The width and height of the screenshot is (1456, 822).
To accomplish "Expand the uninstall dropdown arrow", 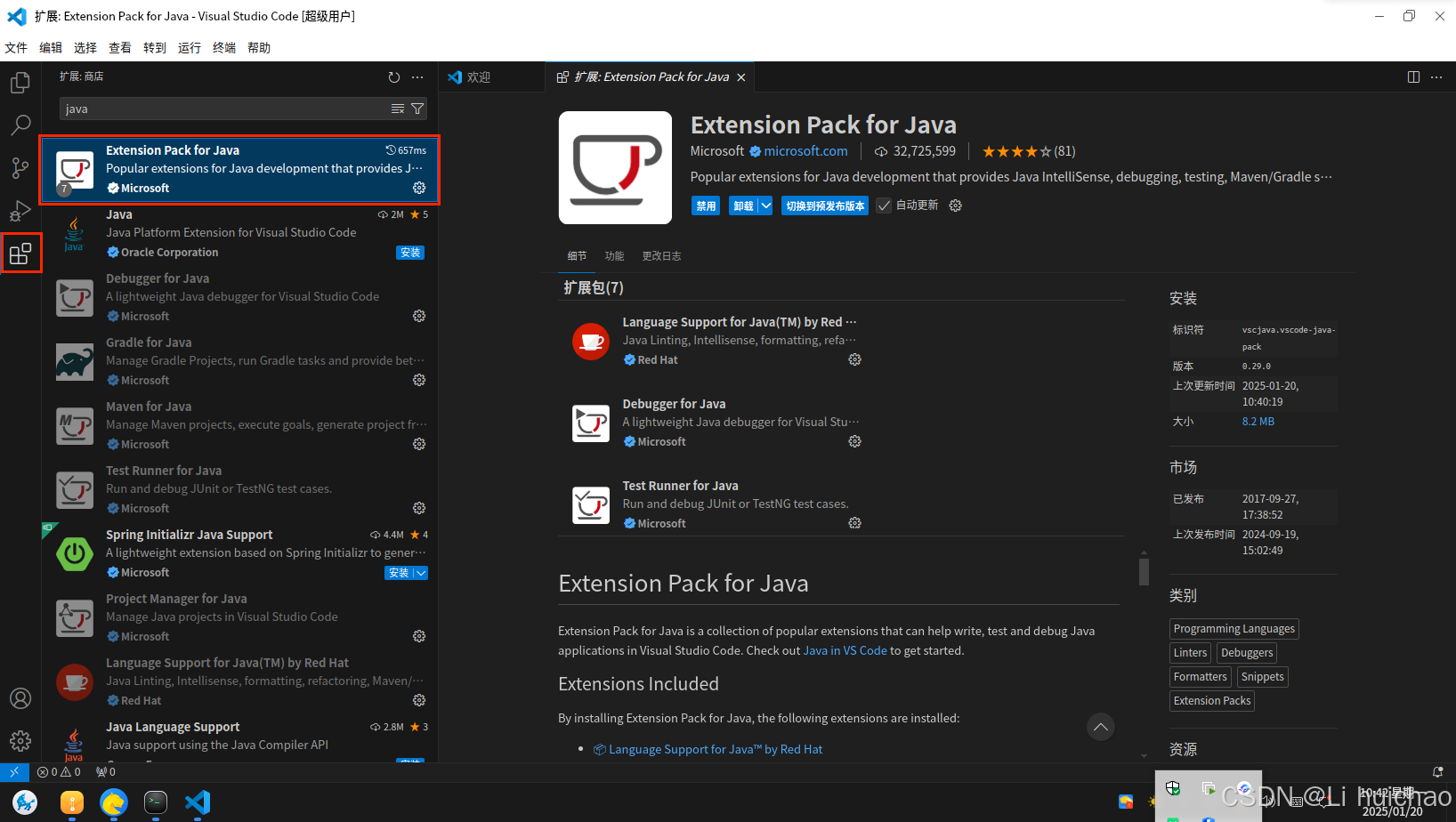I will [x=765, y=205].
